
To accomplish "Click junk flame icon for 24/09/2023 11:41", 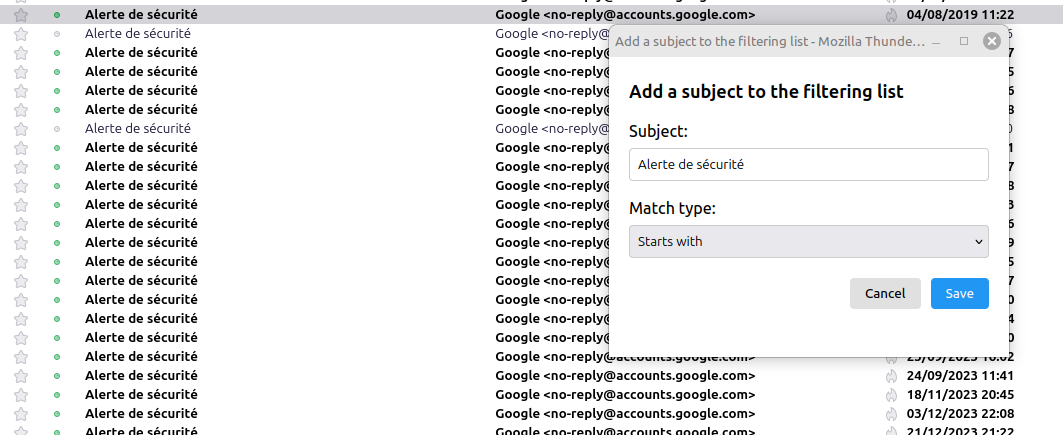I will click(x=891, y=375).
